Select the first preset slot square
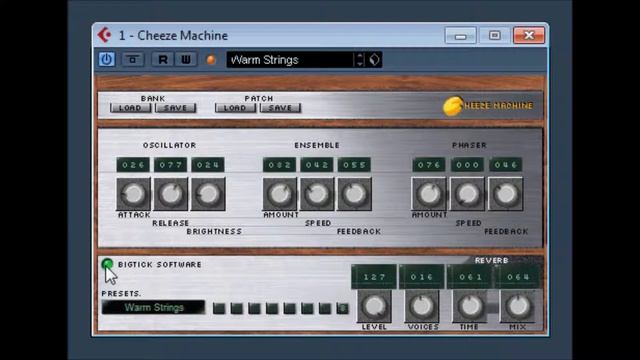 click(219, 308)
